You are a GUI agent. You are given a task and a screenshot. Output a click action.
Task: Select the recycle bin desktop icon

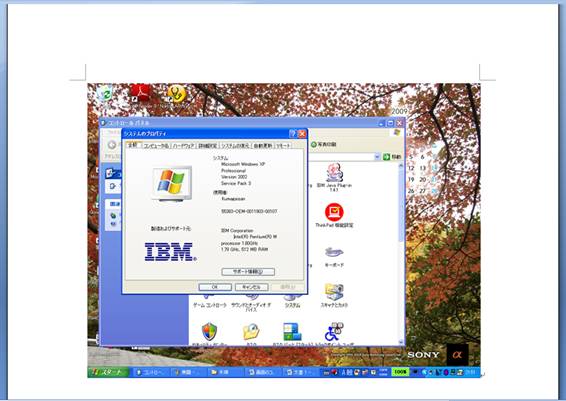pos(106,95)
